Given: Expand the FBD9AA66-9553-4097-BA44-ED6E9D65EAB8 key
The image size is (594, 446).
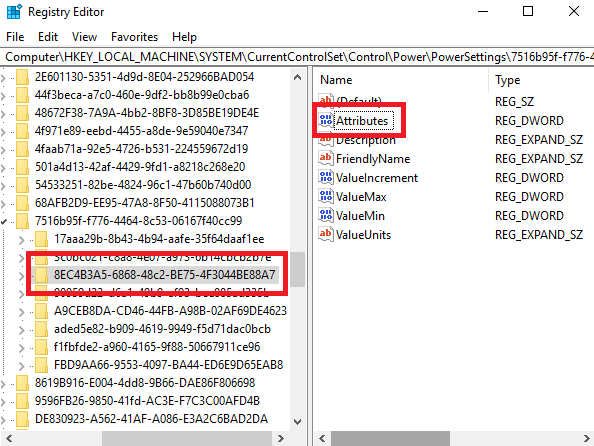Looking at the screenshot, I should [x=22, y=366].
